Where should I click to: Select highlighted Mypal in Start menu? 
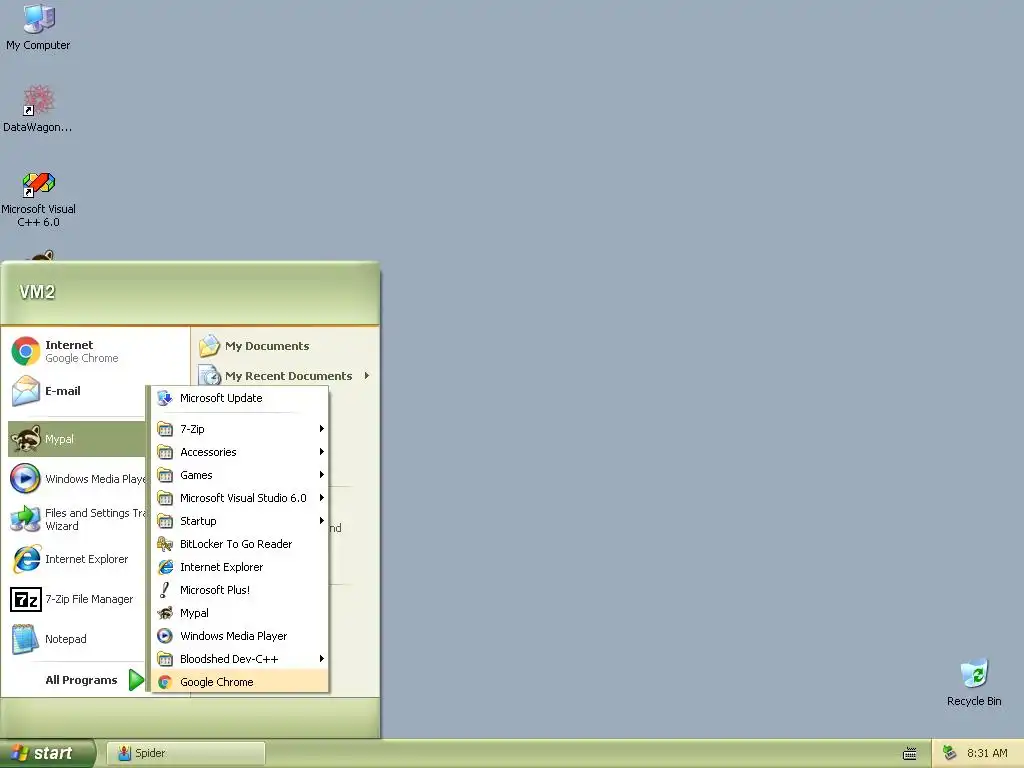[x=76, y=439]
